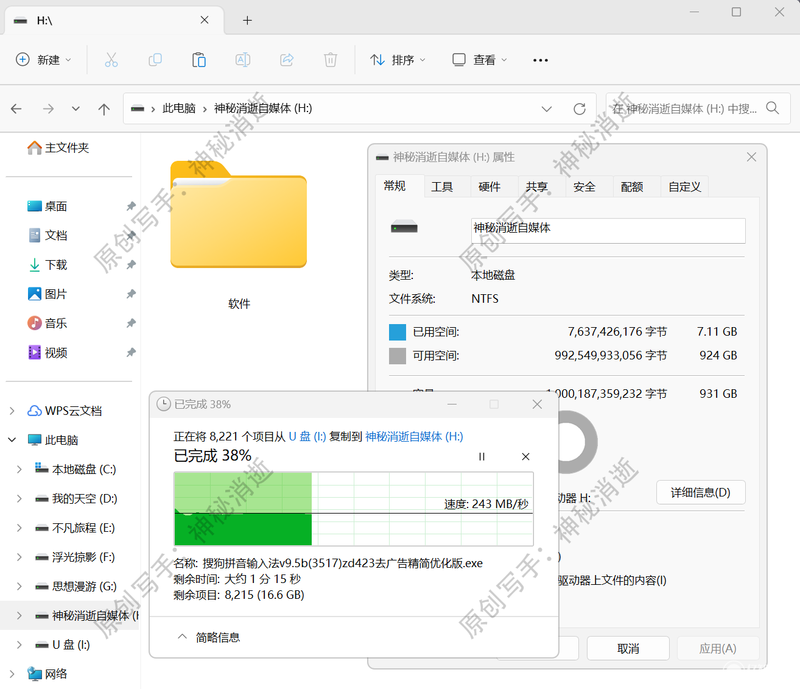Click the search magnifier icon
800x689 pixels.
(772, 108)
